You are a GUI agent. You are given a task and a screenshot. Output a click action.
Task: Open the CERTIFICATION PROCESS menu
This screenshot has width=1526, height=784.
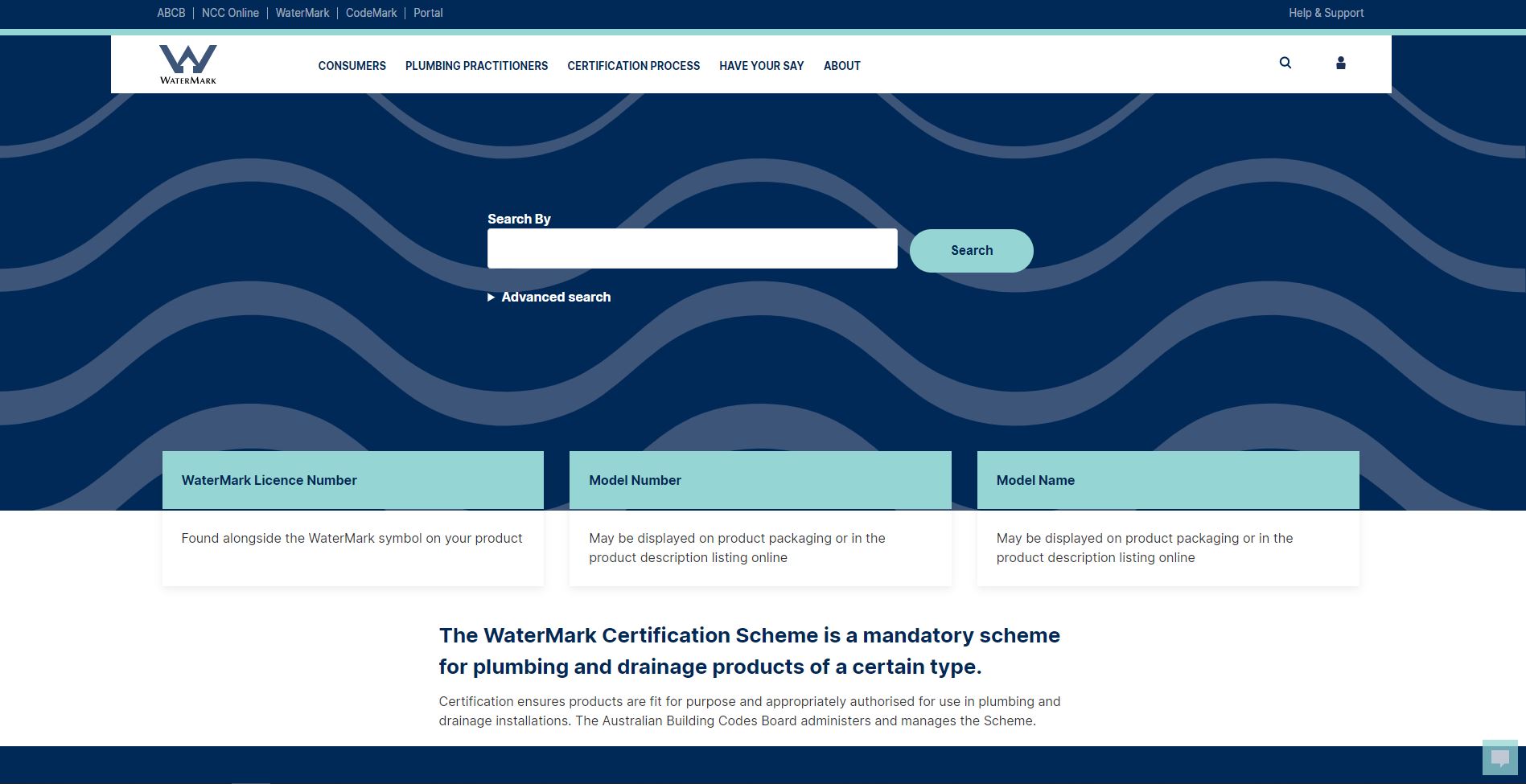coord(633,66)
